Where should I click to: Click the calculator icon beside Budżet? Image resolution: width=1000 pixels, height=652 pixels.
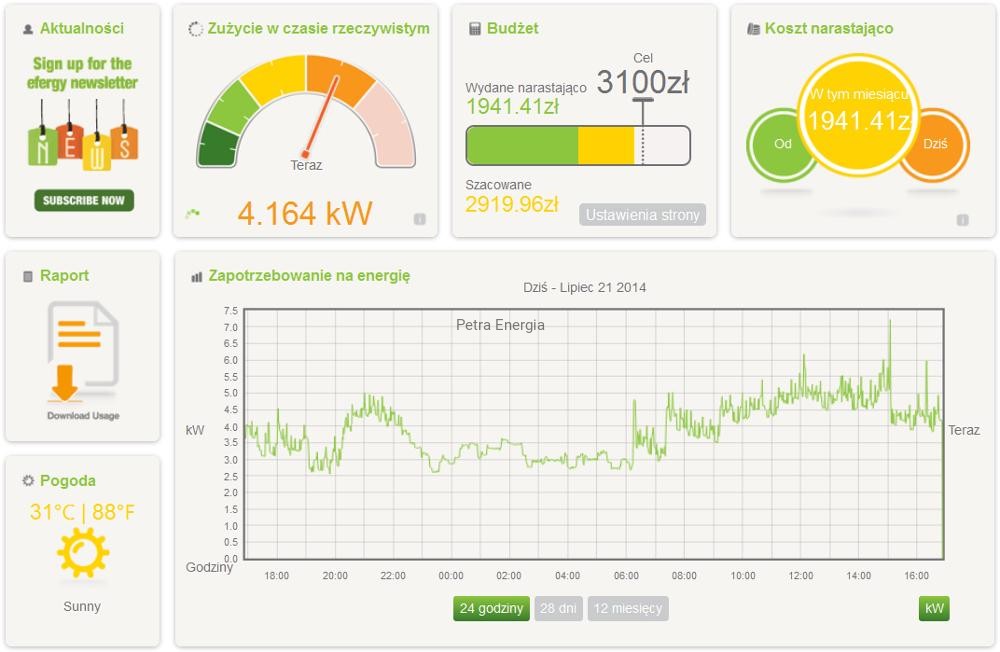(x=475, y=29)
